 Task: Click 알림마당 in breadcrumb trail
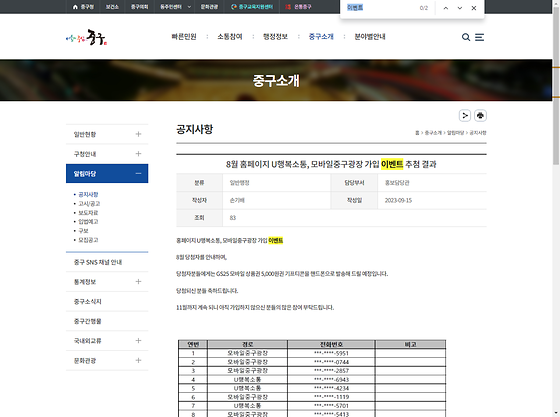coord(455,133)
